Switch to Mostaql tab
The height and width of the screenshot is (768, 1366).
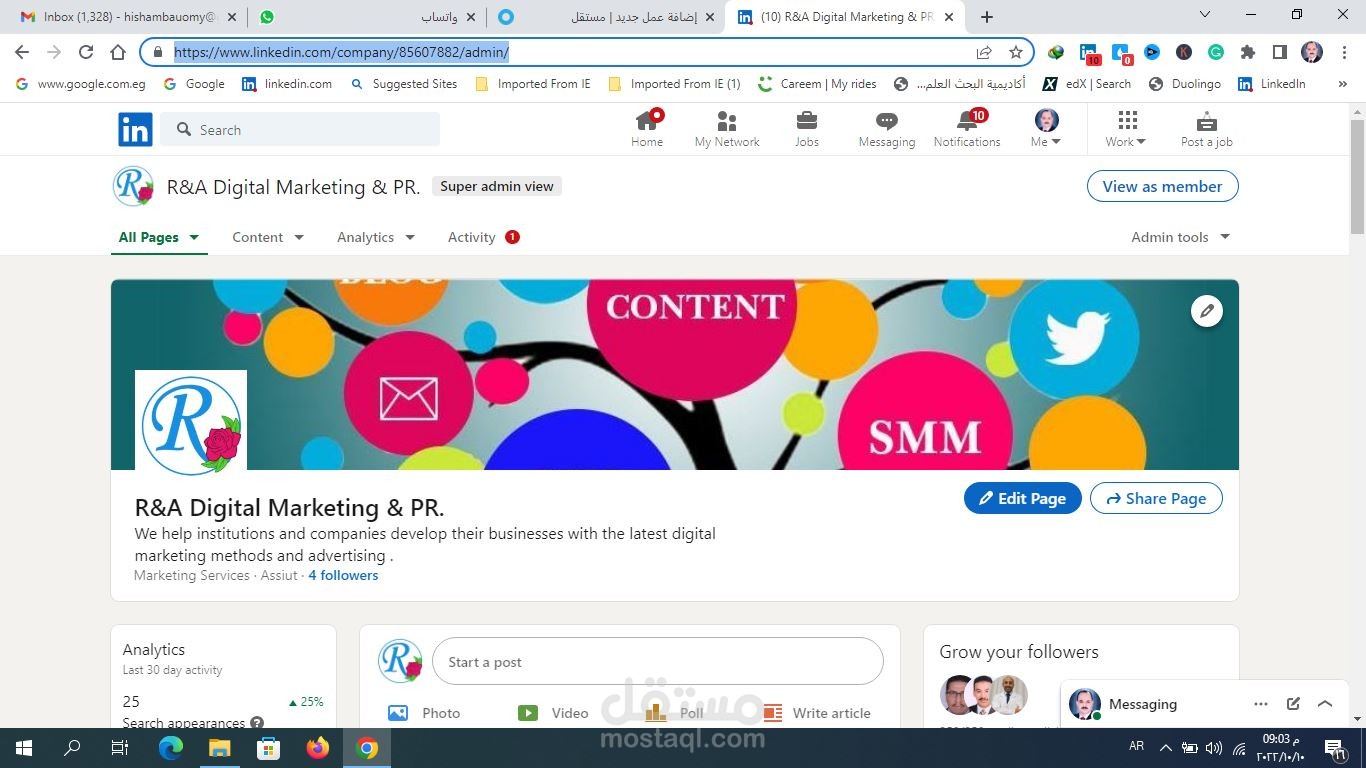click(x=607, y=16)
